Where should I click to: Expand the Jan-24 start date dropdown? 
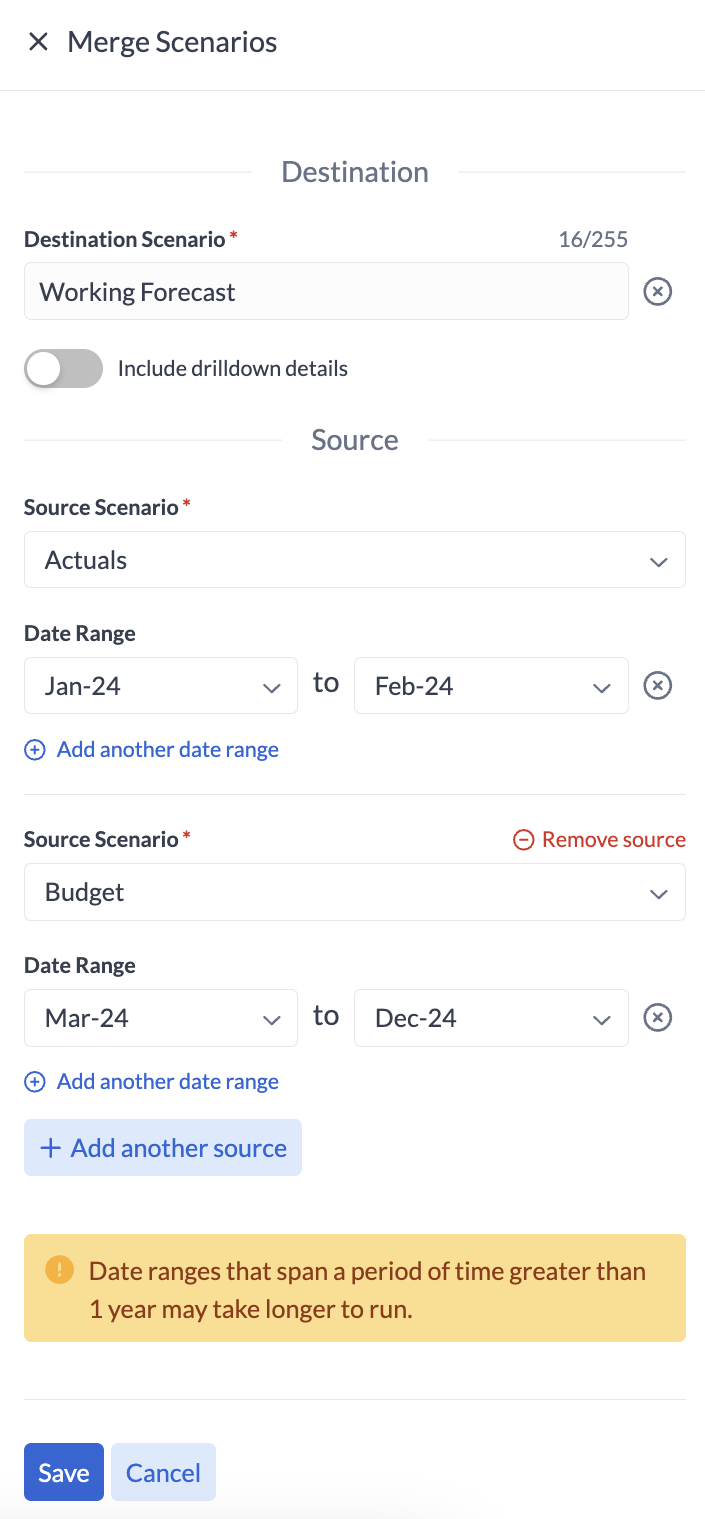click(161, 686)
